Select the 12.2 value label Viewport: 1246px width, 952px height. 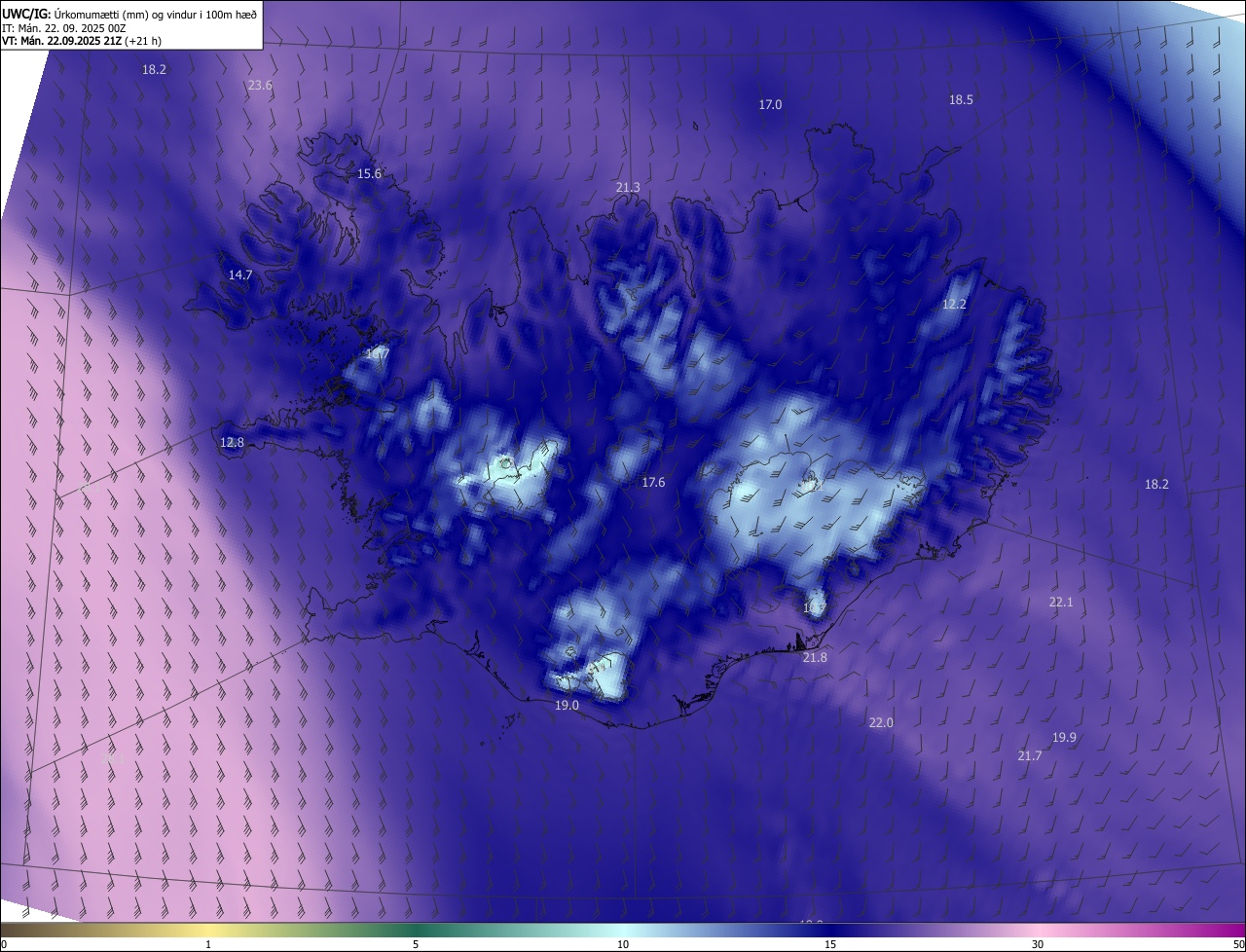tap(954, 305)
